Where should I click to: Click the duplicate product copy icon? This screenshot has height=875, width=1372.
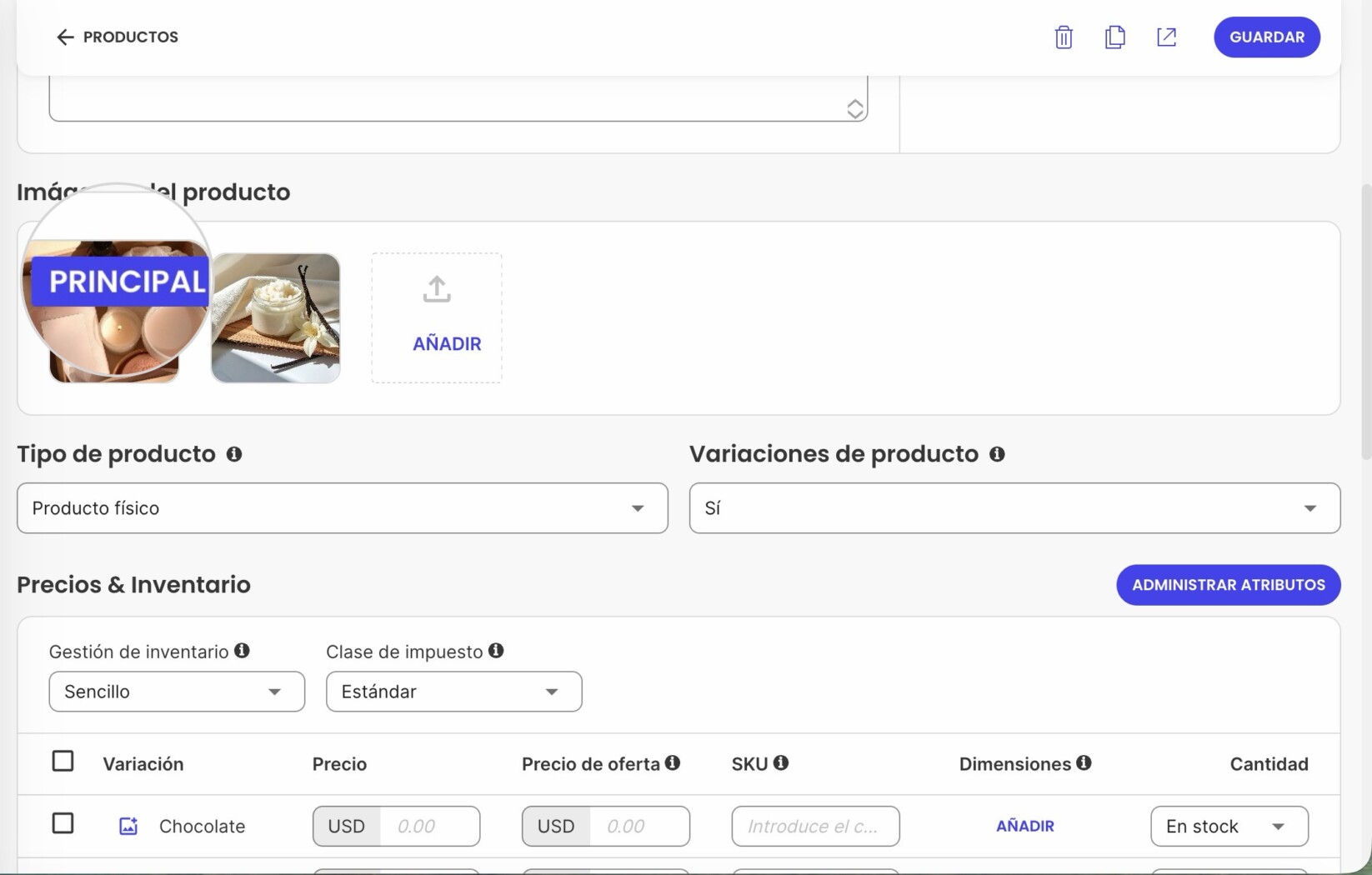[x=1114, y=37]
